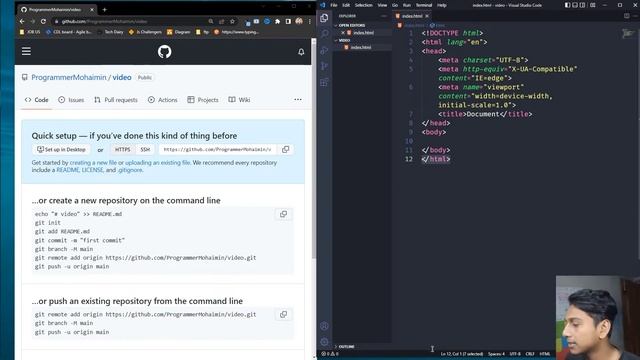This screenshot has height=360, width=640.
Task: Click the Set up in Desktop button
Action: coord(61,149)
